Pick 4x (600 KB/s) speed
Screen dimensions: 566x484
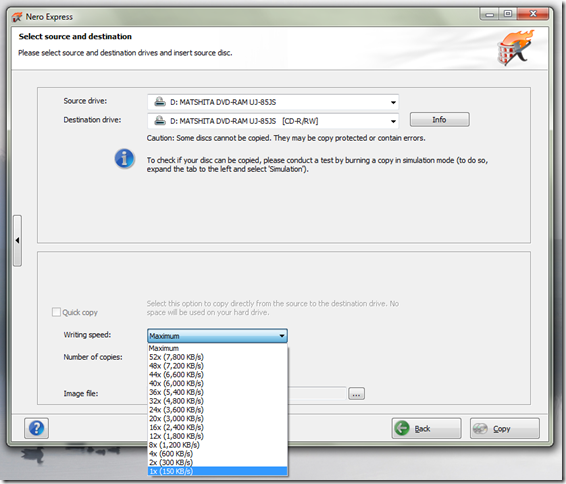(217, 454)
